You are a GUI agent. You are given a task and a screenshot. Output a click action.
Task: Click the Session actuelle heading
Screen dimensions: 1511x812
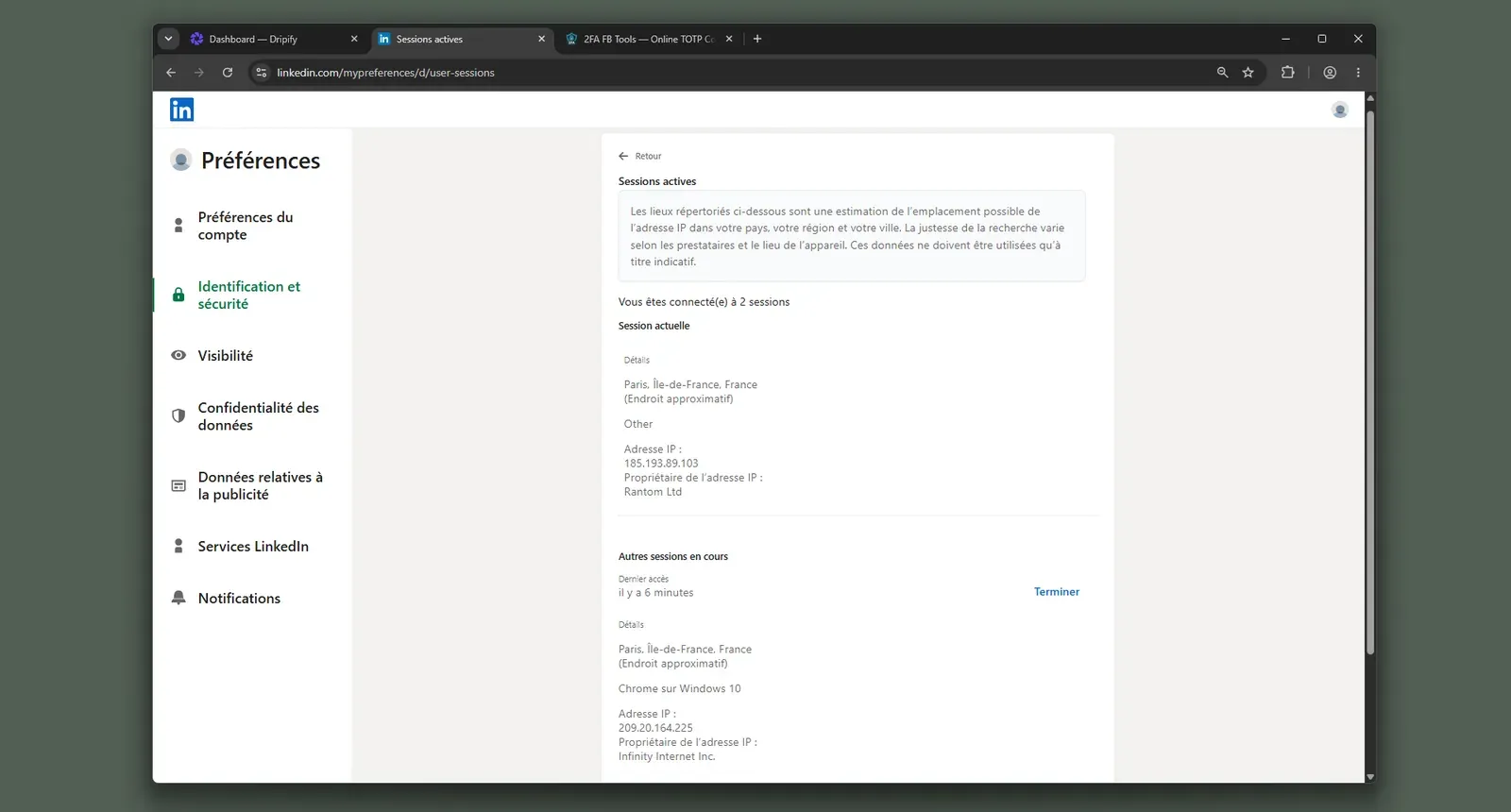pyautogui.click(x=654, y=326)
